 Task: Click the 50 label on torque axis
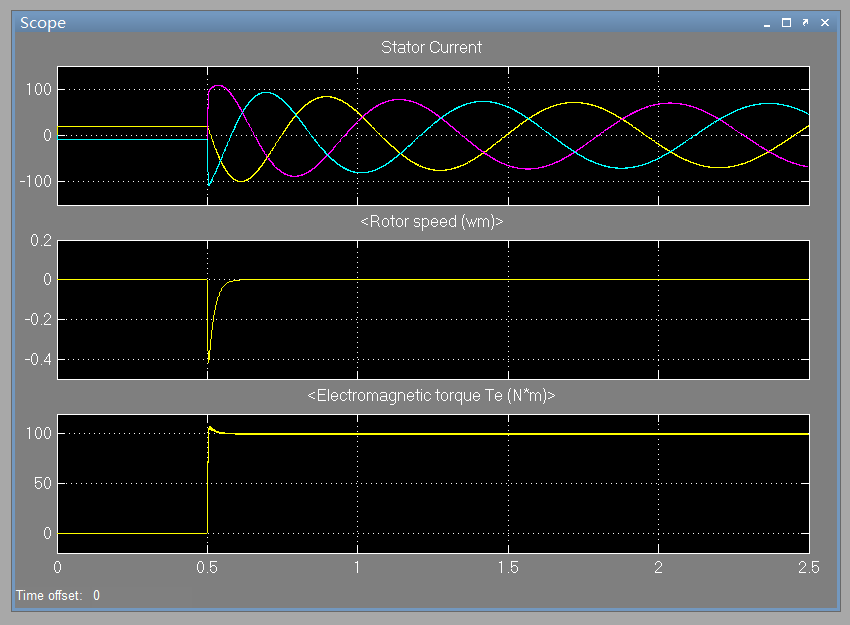tap(42, 483)
